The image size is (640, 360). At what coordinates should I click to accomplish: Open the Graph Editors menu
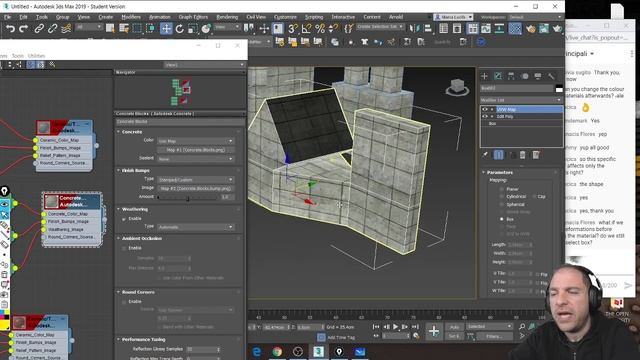click(193, 17)
